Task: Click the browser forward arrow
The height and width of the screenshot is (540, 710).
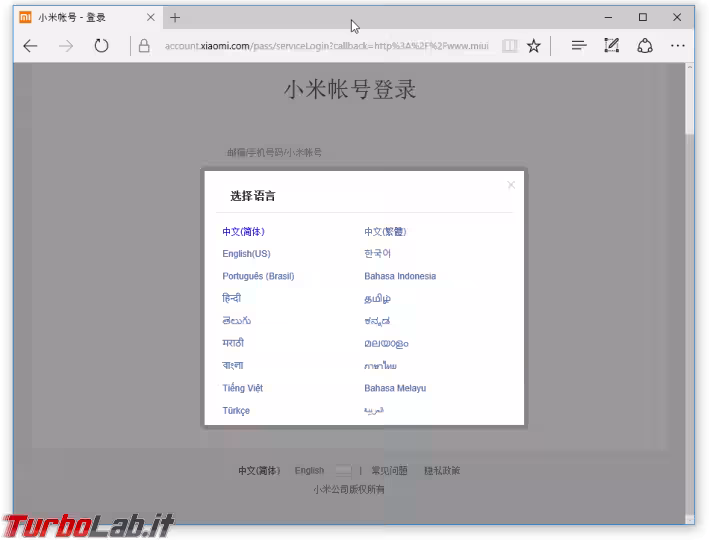Action: 66,46
